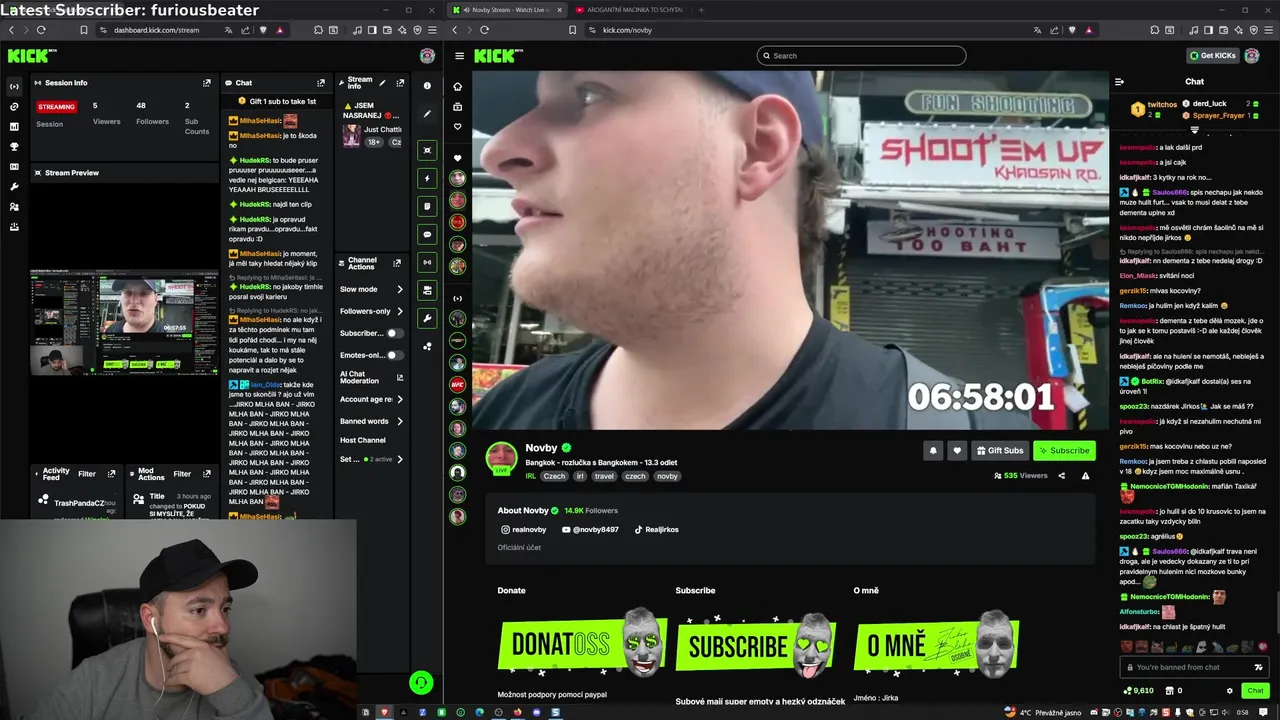Toggle Subscribers-only chat mode
Screen dimensions: 1280x720
[395, 333]
